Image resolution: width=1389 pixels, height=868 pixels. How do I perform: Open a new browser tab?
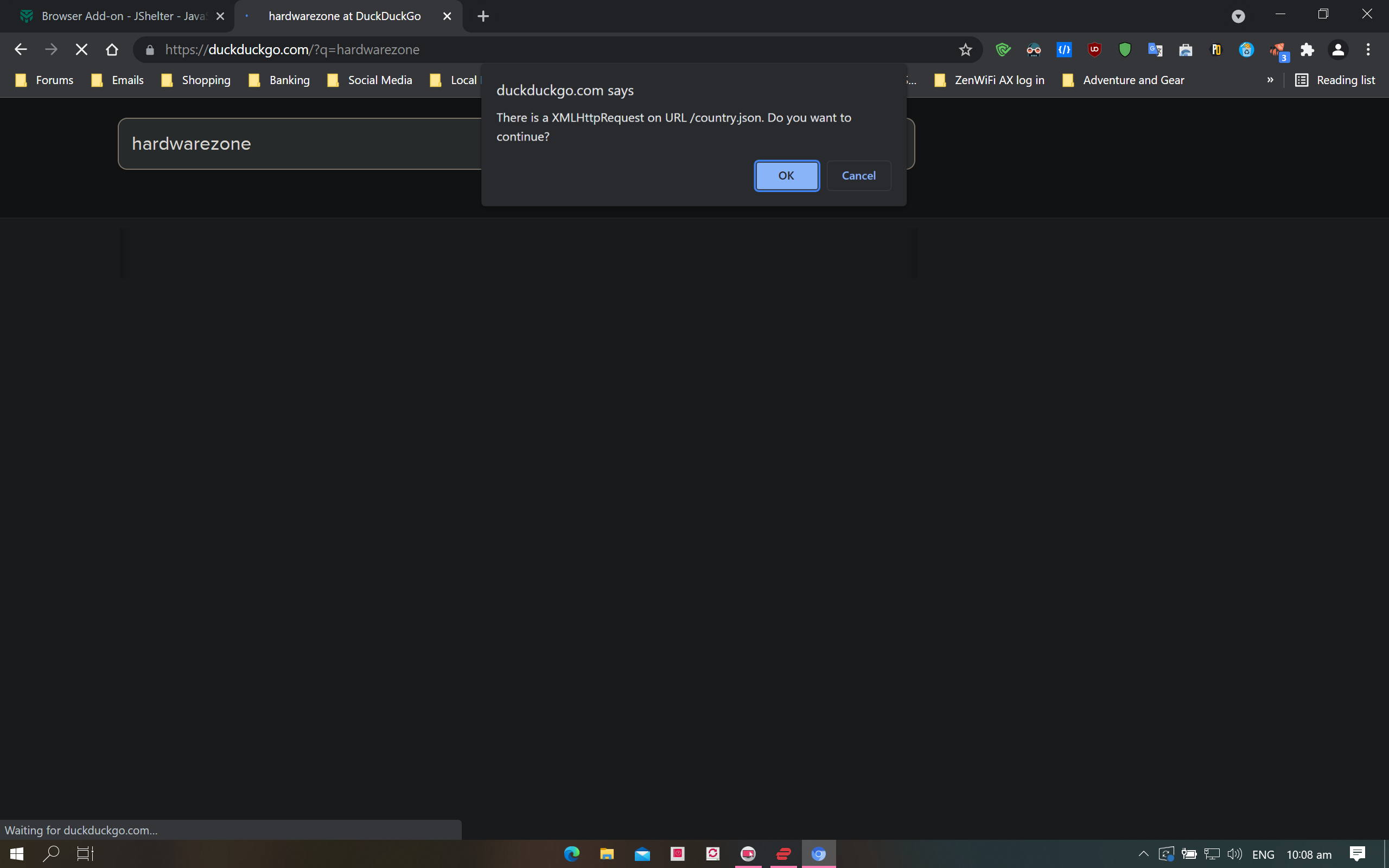coord(483,16)
